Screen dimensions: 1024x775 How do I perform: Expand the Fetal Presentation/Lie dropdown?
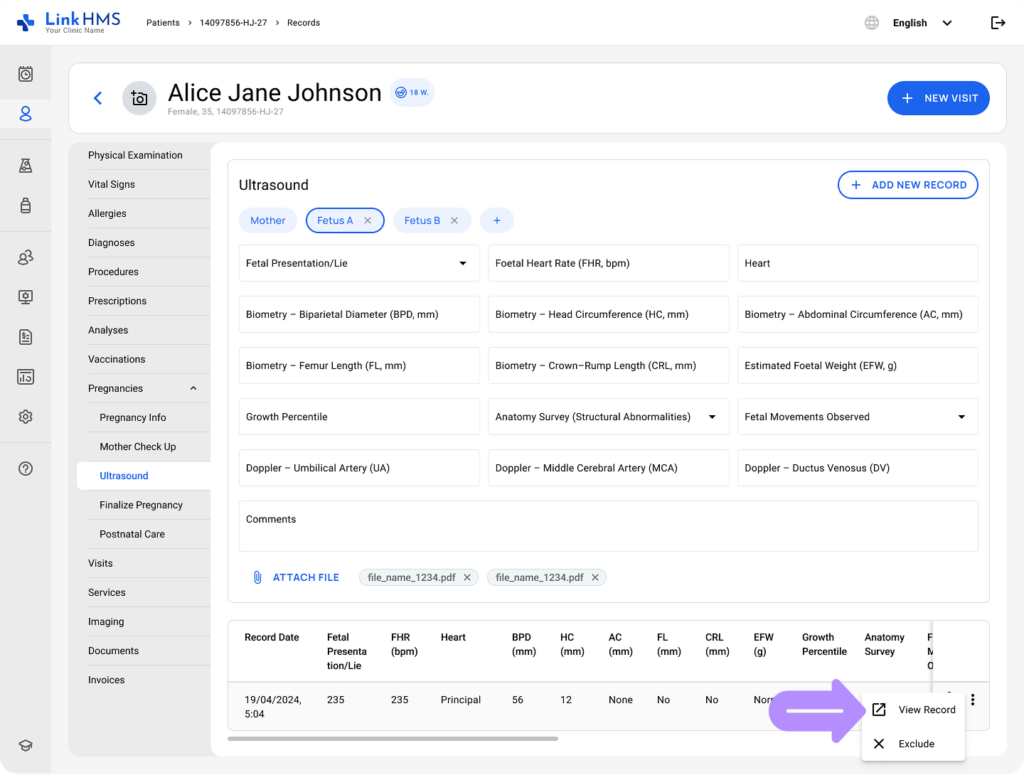[x=462, y=264]
